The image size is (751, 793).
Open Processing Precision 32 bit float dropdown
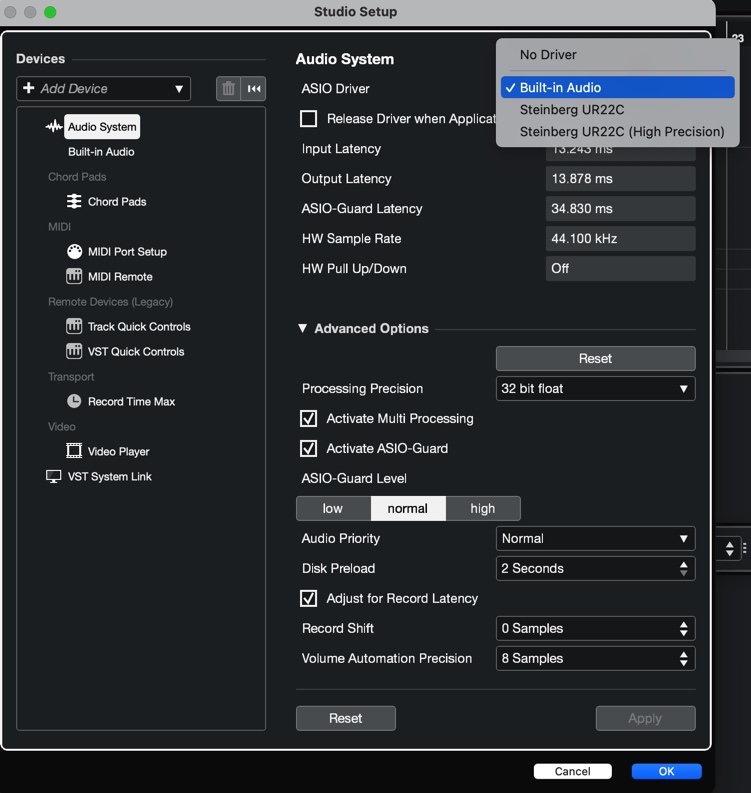(596, 388)
